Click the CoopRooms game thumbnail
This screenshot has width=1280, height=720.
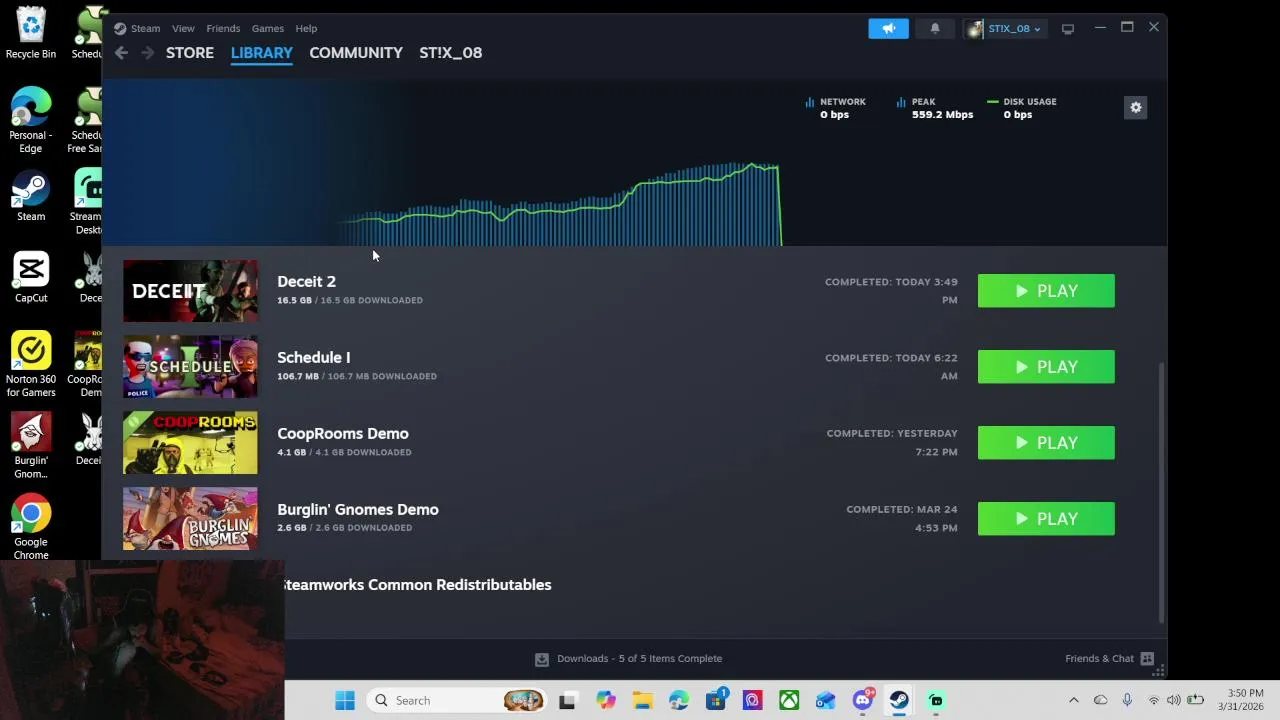pos(190,443)
